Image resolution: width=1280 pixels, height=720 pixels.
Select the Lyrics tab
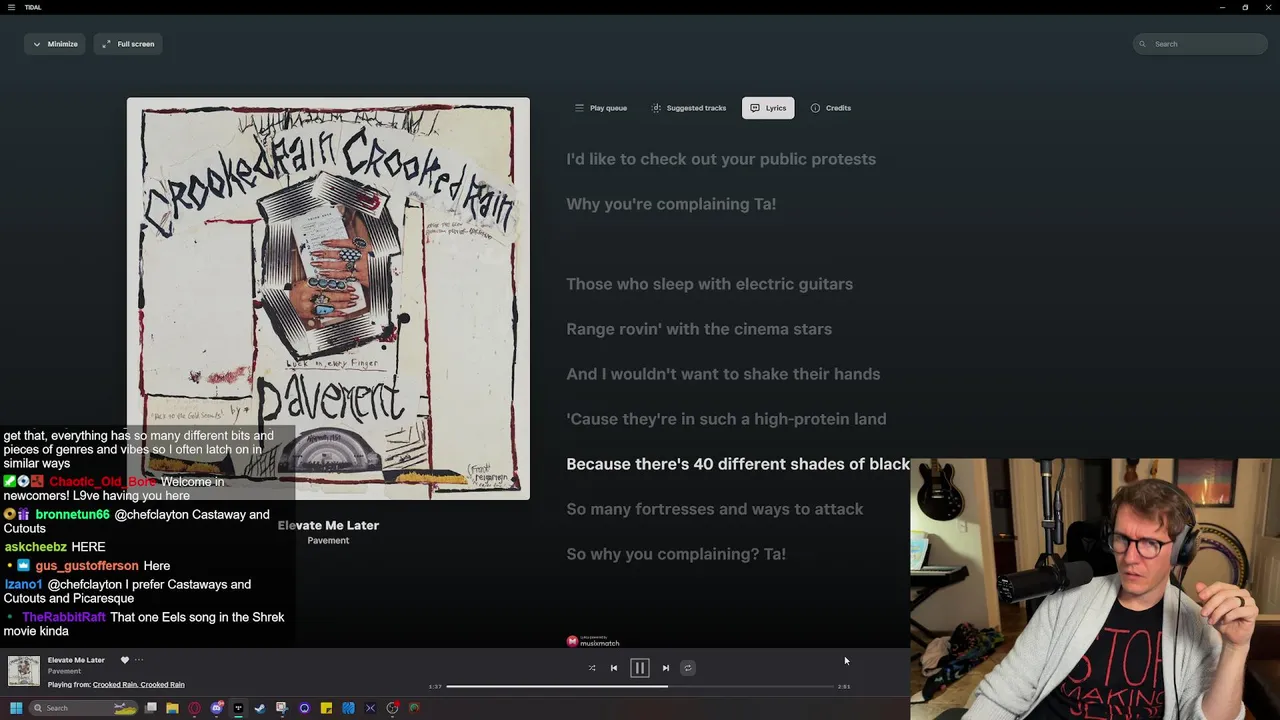point(768,108)
